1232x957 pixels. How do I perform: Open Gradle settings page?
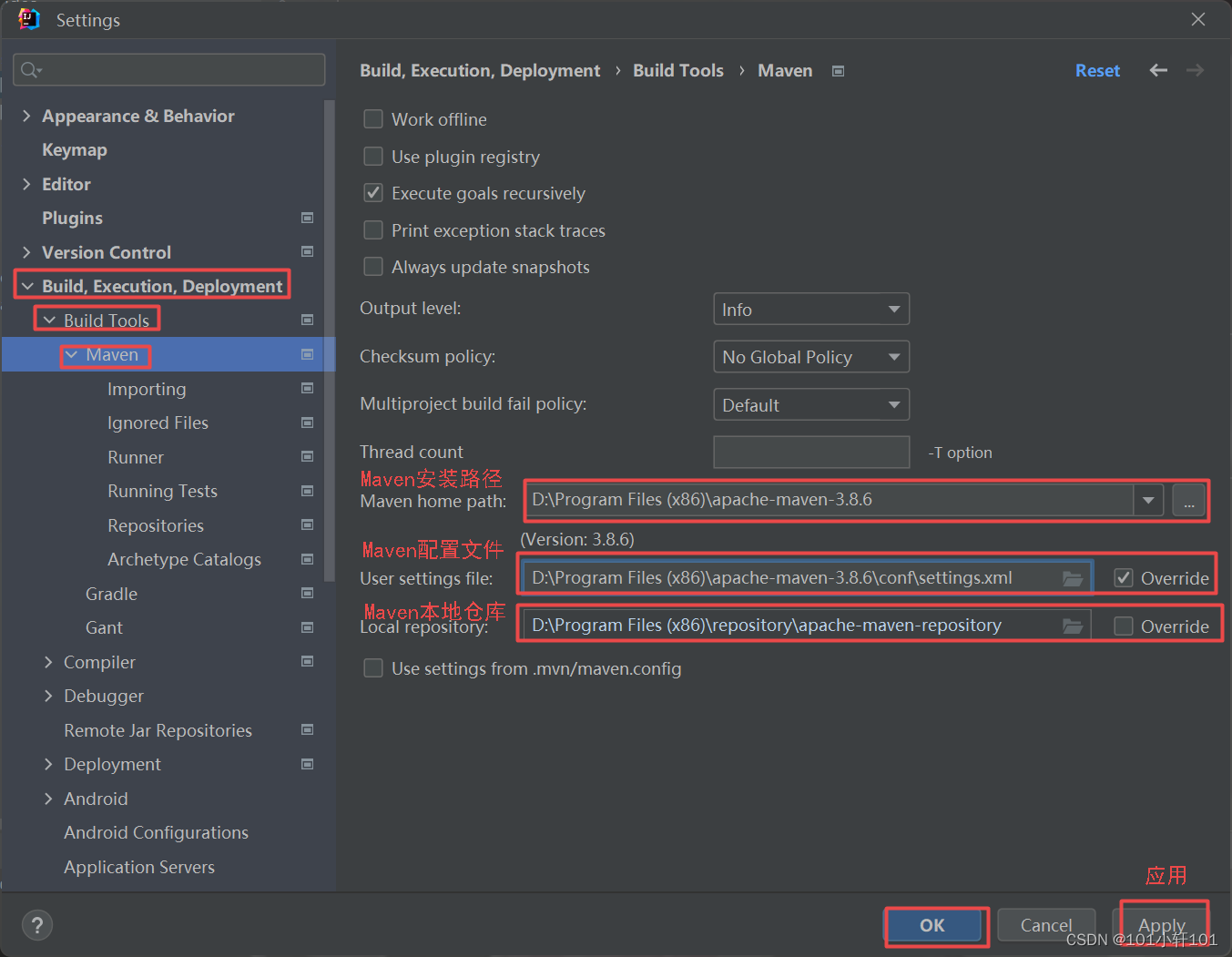[111, 594]
